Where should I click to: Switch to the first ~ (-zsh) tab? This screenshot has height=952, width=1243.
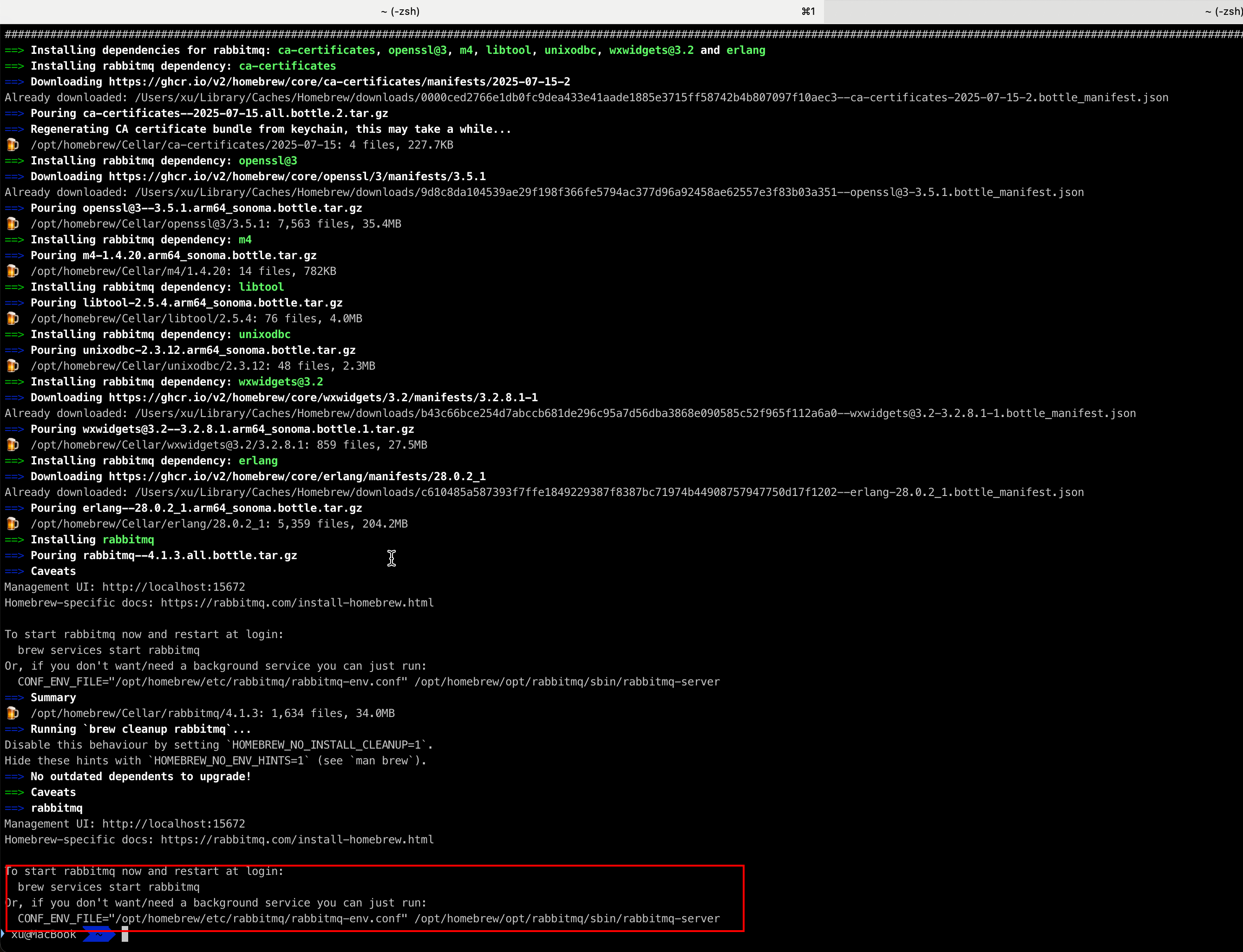coord(400,11)
